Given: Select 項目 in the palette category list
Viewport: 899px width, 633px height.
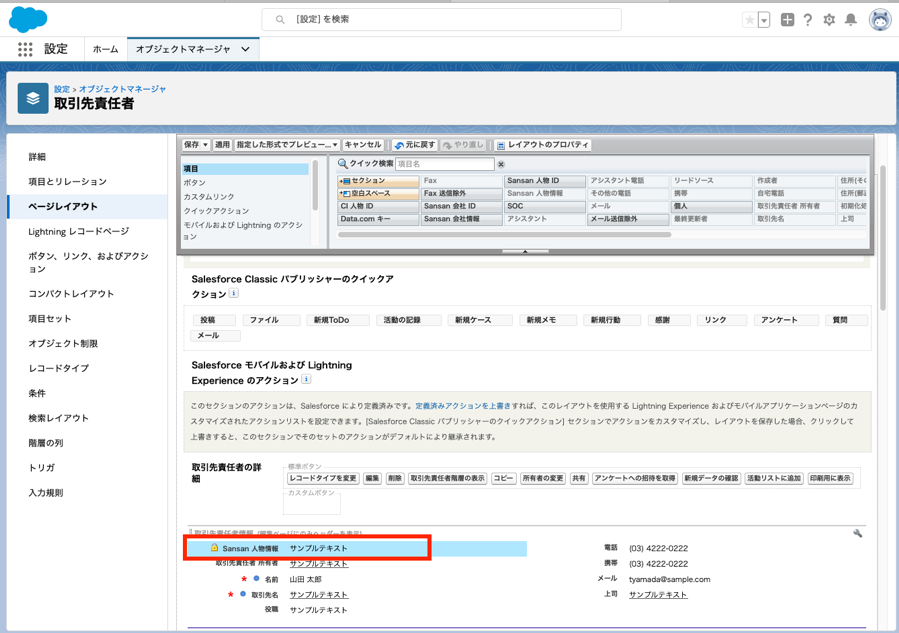Looking at the screenshot, I should (245, 169).
